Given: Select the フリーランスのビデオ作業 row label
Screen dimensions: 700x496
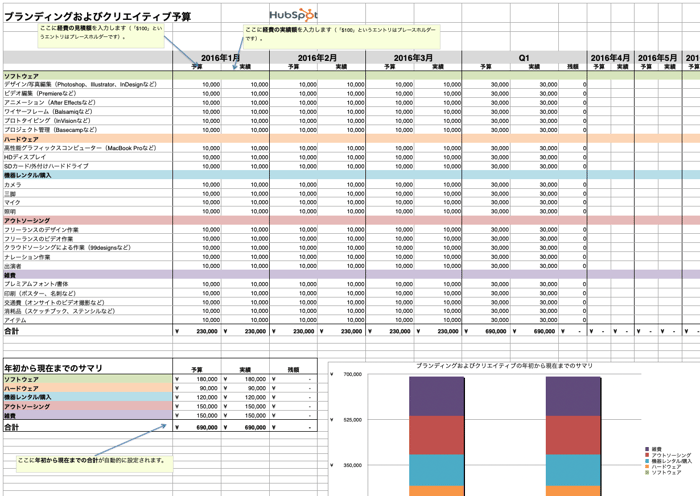Looking at the screenshot, I should pos(38,239).
